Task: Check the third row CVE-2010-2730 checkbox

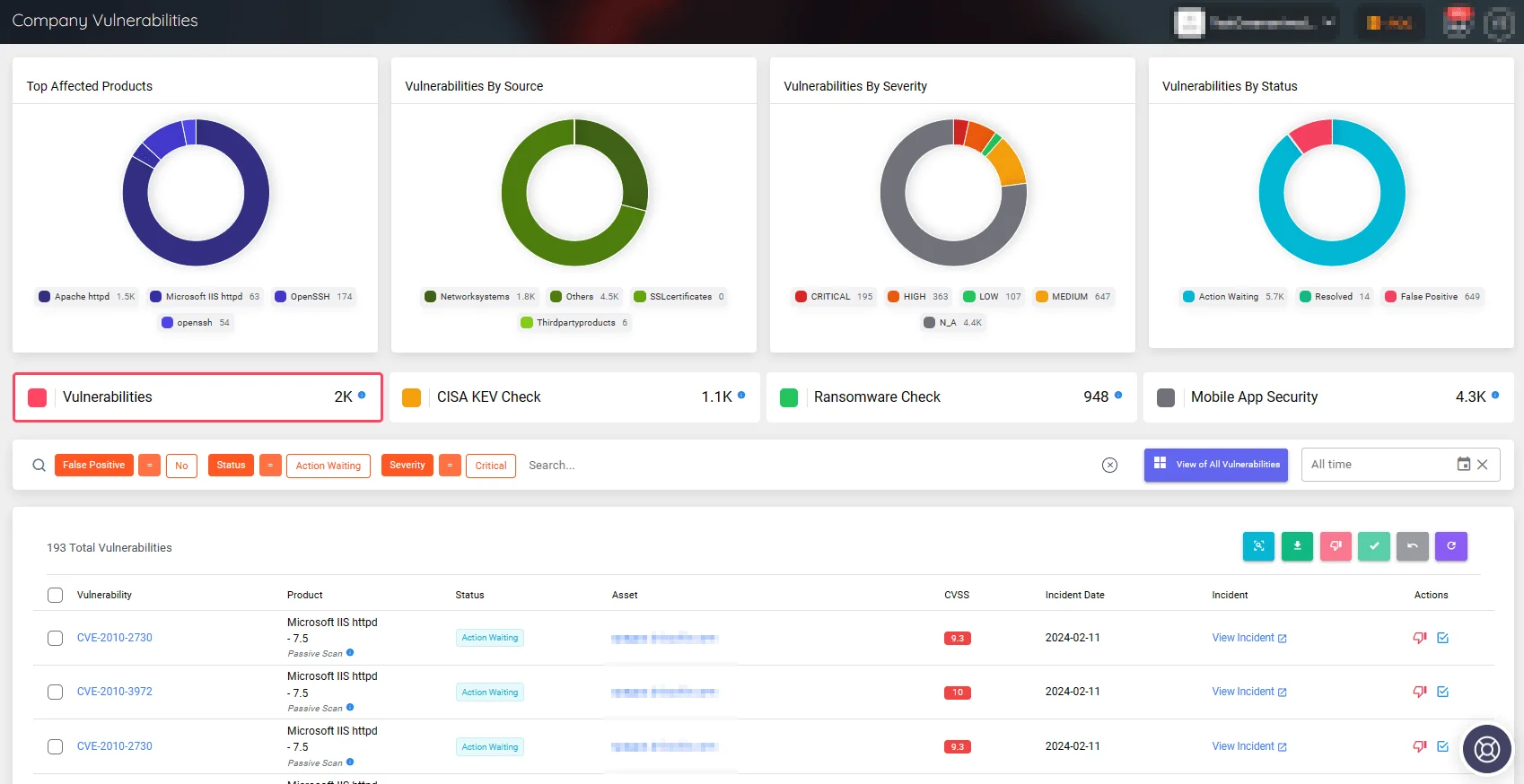Action: click(x=55, y=746)
